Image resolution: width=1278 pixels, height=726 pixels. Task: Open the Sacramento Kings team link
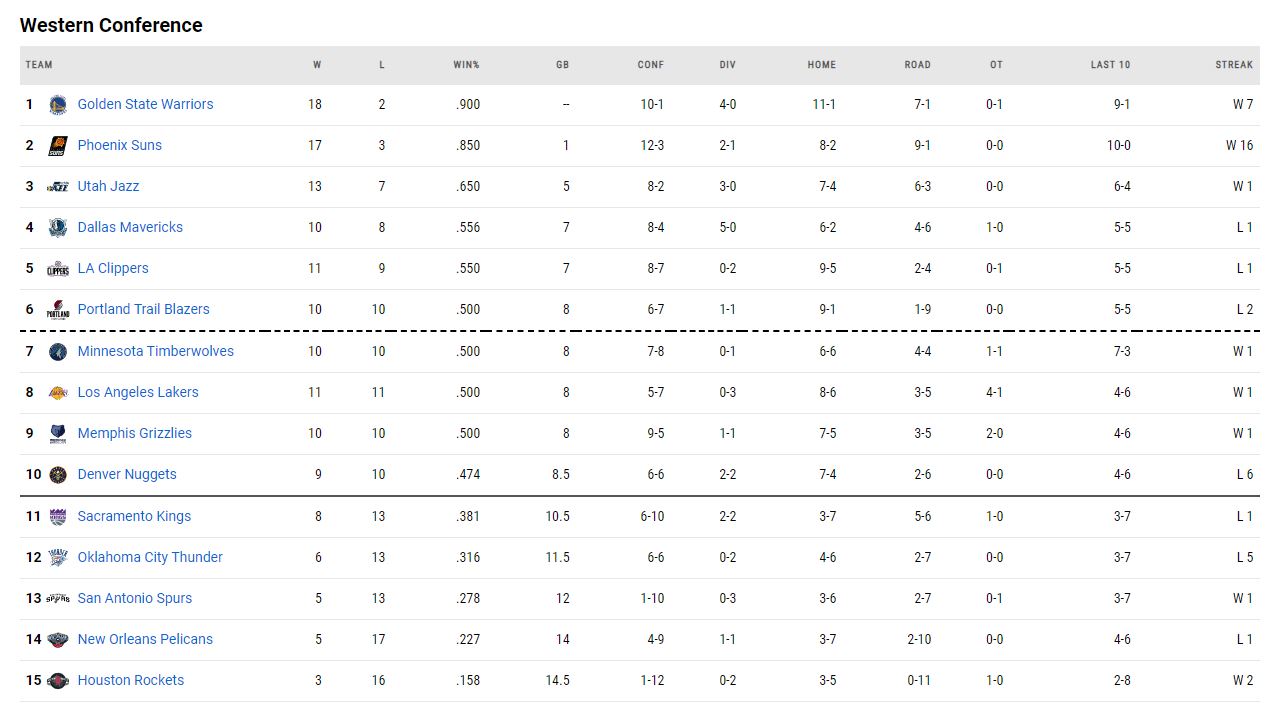(134, 516)
